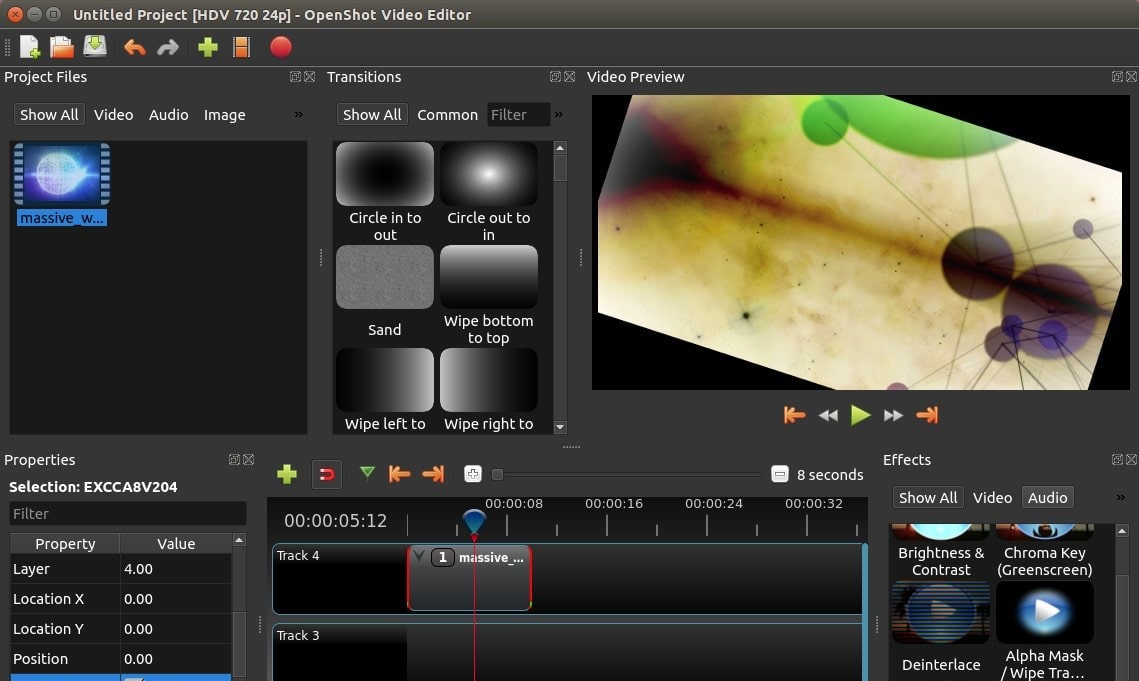Click Transitions scrollbar down arrow

(x=560, y=427)
